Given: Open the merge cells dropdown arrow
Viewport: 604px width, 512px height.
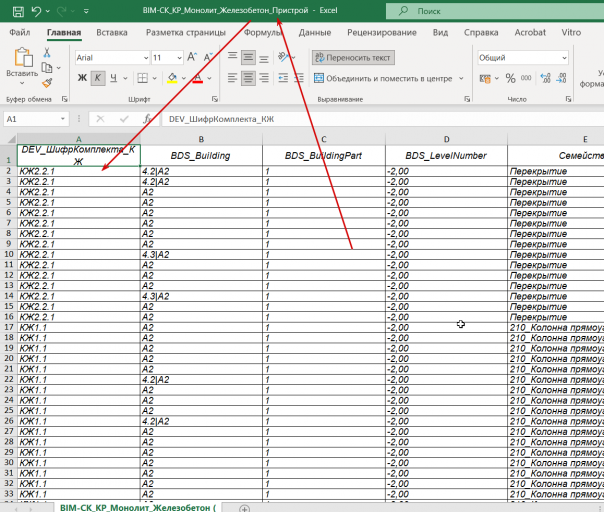Looking at the screenshot, I should tap(461, 78).
